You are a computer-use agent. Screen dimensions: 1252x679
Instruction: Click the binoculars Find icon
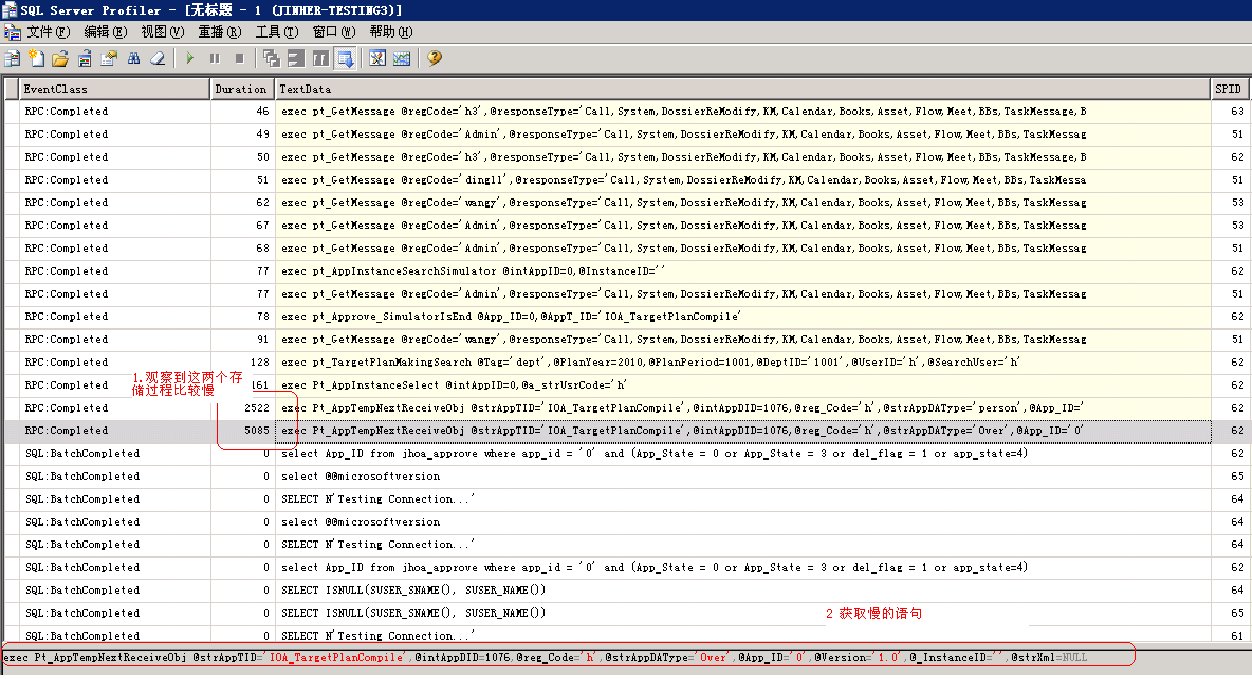(133, 59)
